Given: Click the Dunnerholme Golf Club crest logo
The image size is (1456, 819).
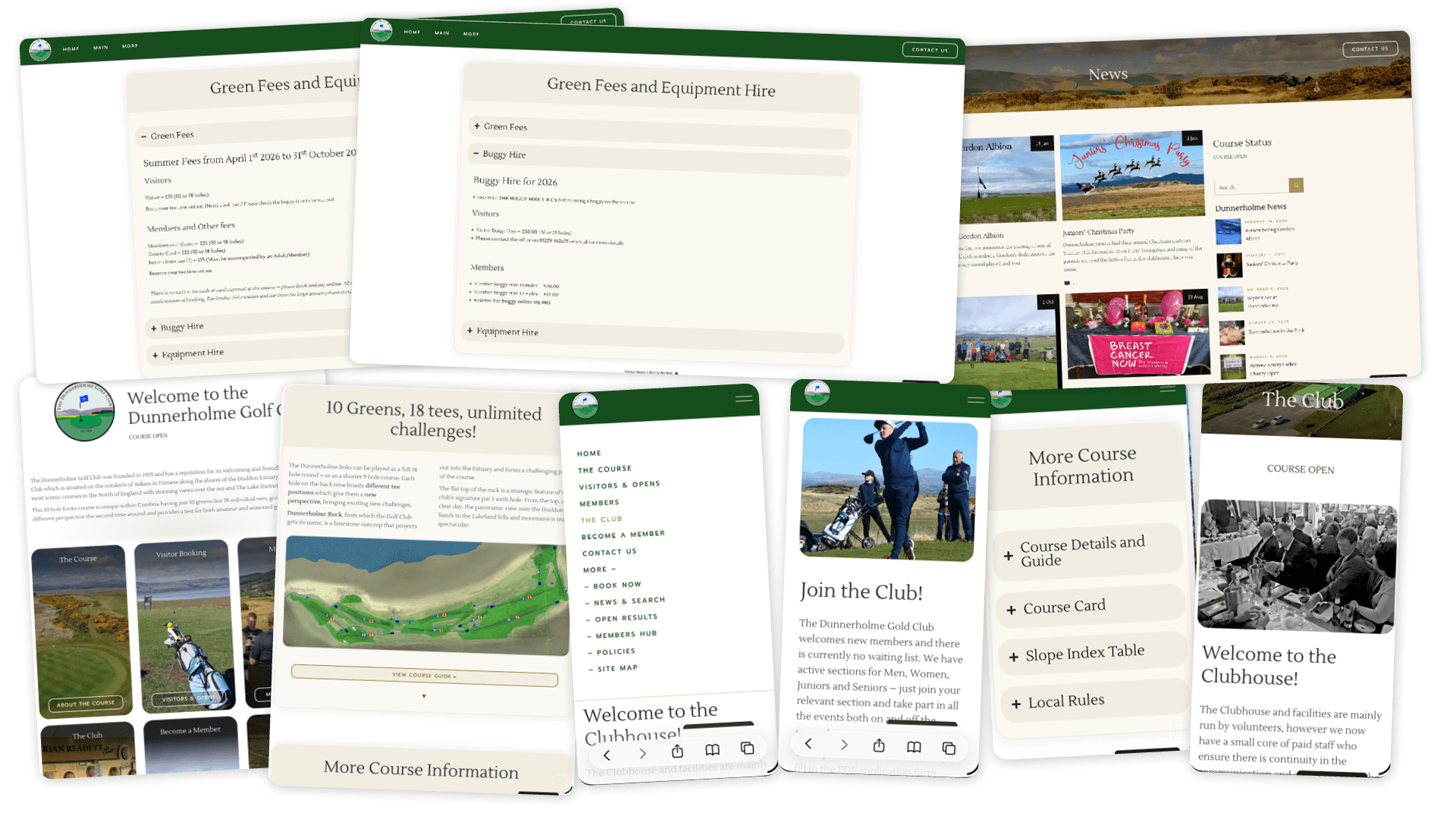Looking at the screenshot, I should 84,412.
